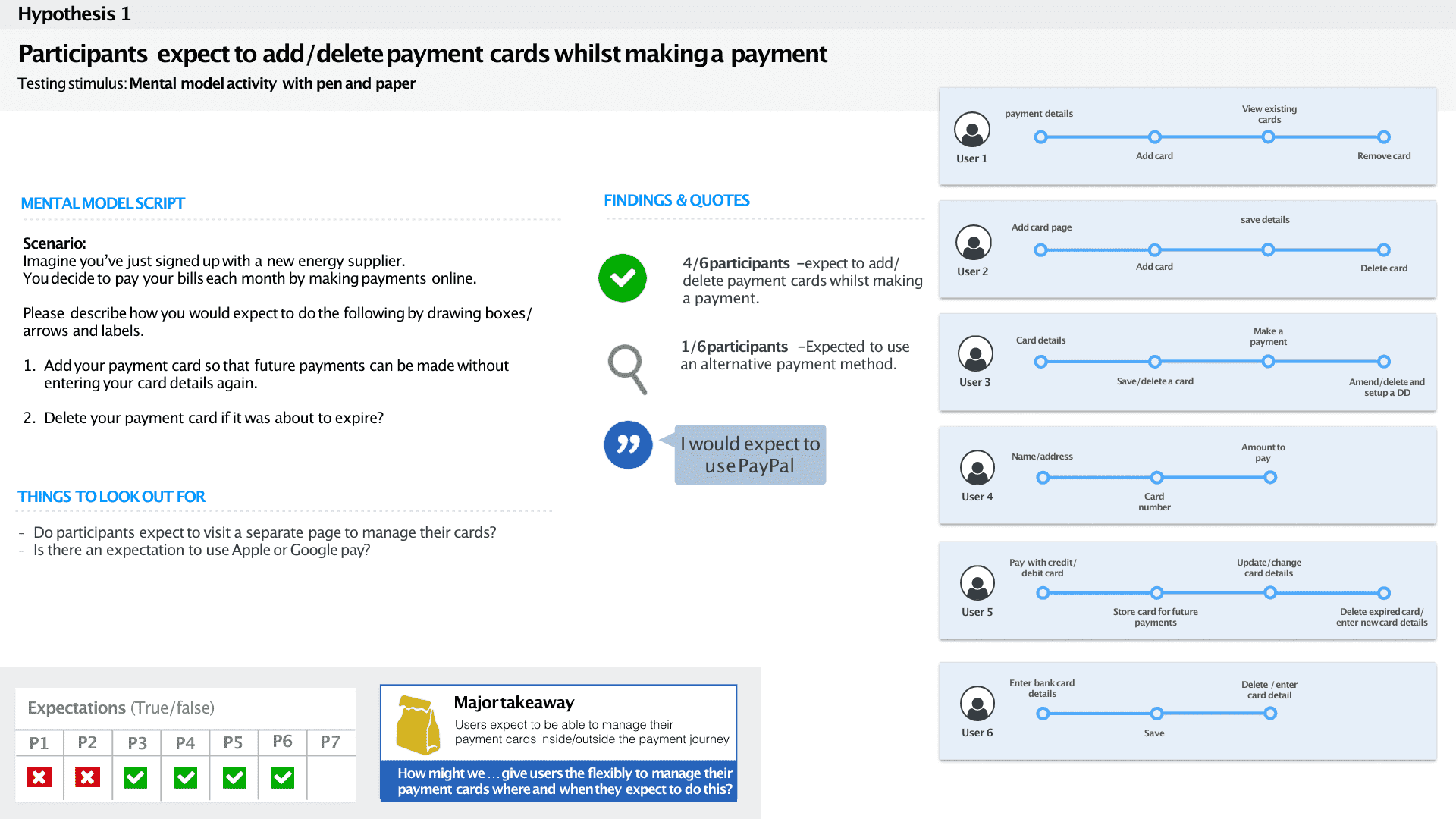The height and width of the screenshot is (819, 1456).
Task: Click the blue quotation mark icon
Action: tap(628, 444)
